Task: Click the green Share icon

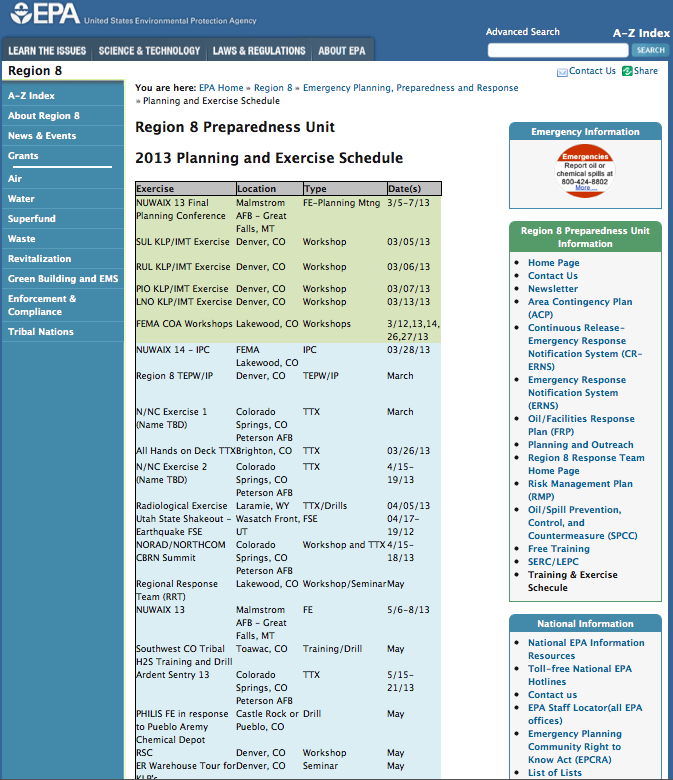Action: [627, 71]
